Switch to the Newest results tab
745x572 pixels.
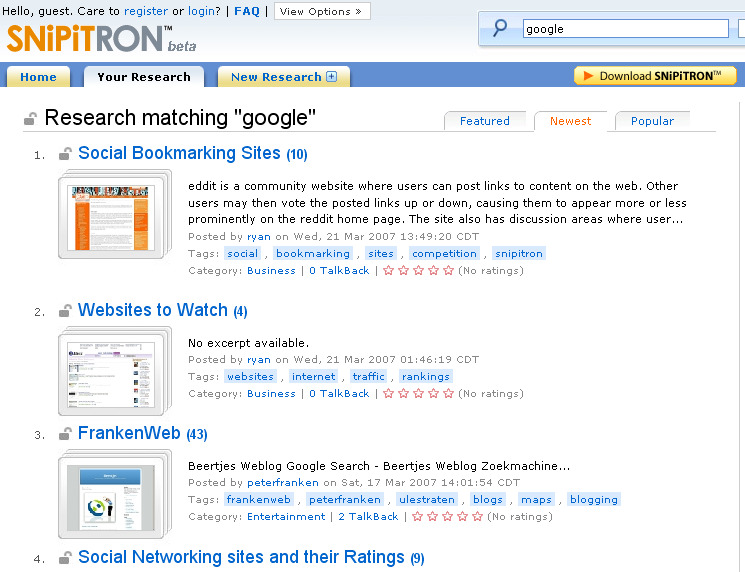tap(570, 121)
